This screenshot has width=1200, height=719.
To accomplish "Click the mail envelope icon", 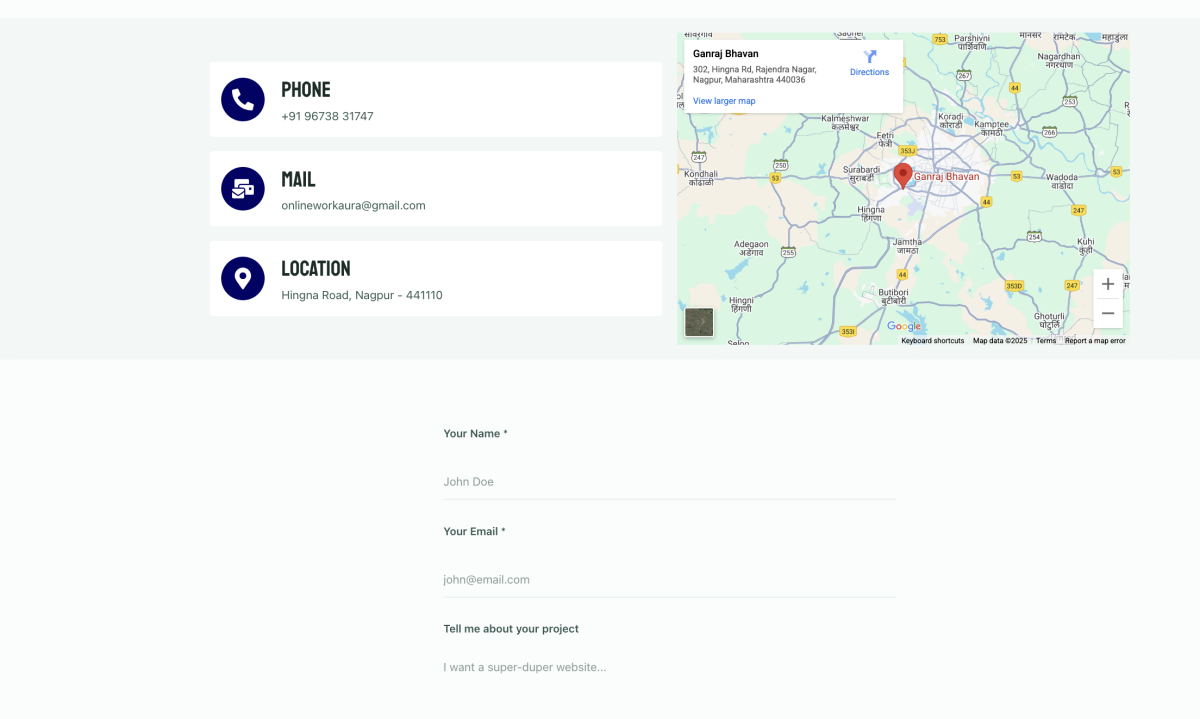I will click(x=242, y=189).
